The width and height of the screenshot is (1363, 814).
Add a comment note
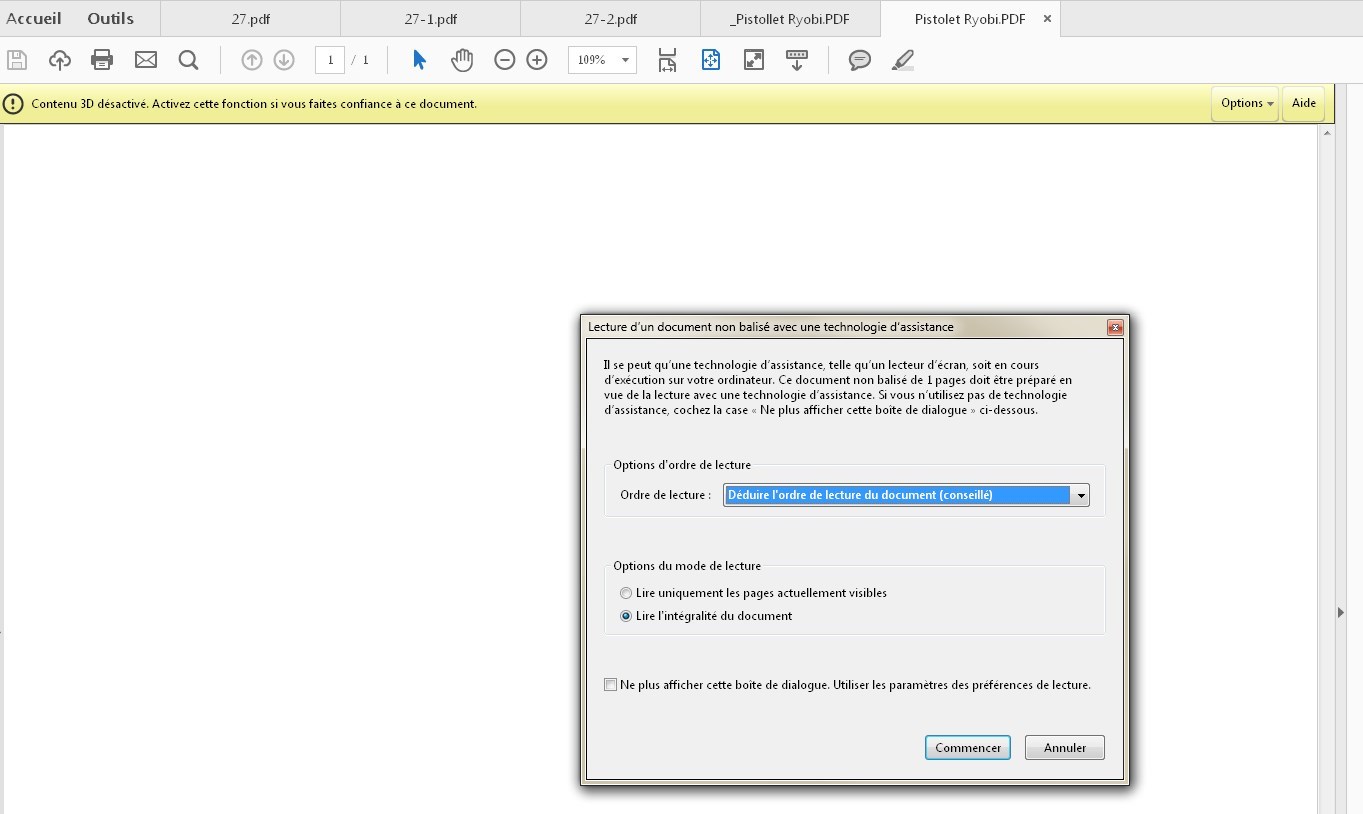[x=859, y=61]
